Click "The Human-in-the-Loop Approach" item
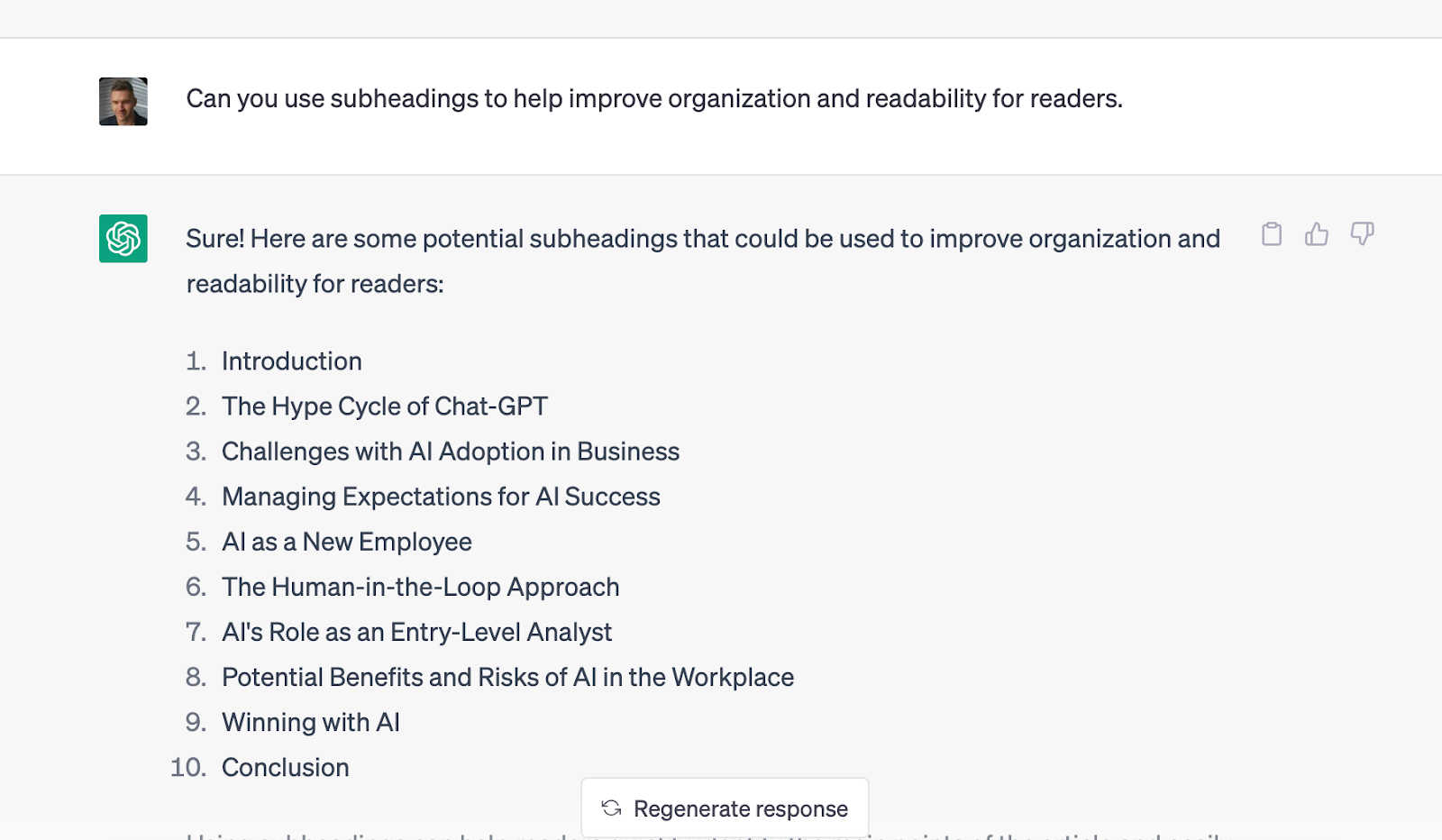The width and height of the screenshot is (1442, 840). pos(421,587)
